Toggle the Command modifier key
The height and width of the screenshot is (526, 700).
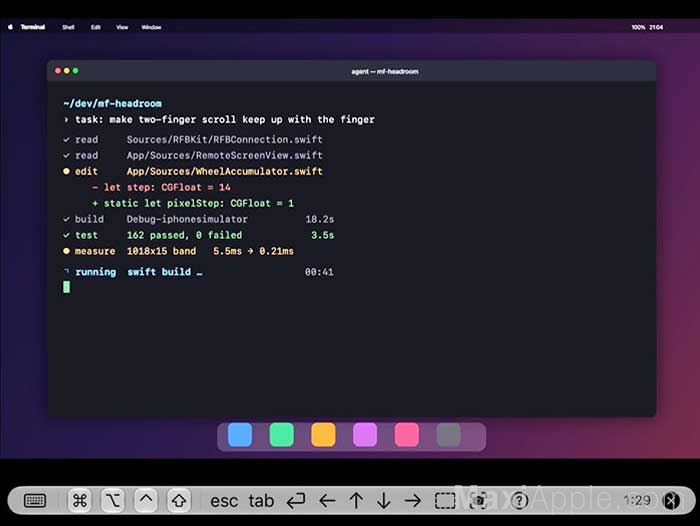click(80, 501)
